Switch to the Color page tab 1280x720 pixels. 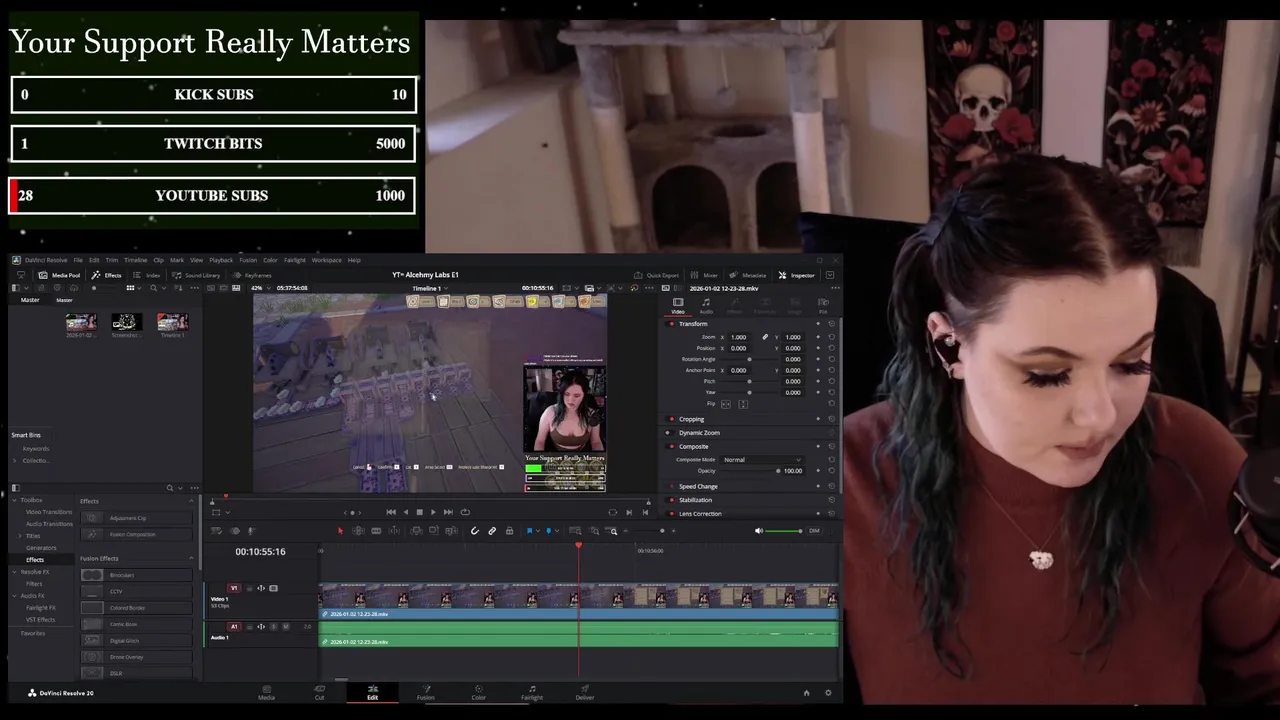click(x=479, y=692)
